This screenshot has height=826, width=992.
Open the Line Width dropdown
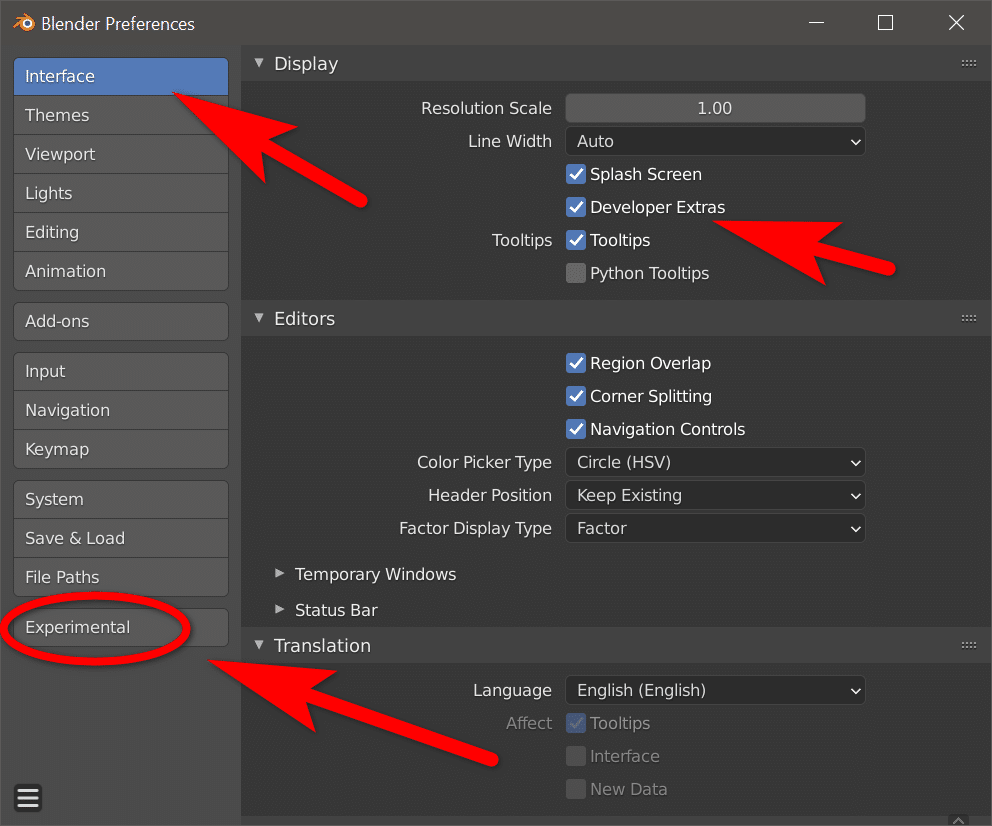[x=715, y=141]
